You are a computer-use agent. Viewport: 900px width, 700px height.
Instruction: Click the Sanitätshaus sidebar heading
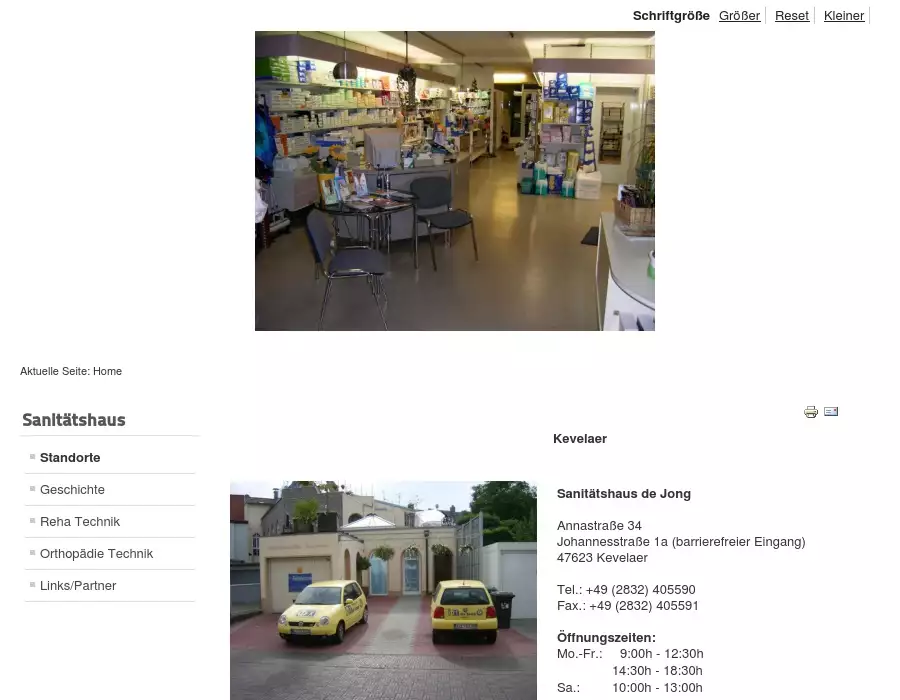pyautogui.click(x=74, y=420)
